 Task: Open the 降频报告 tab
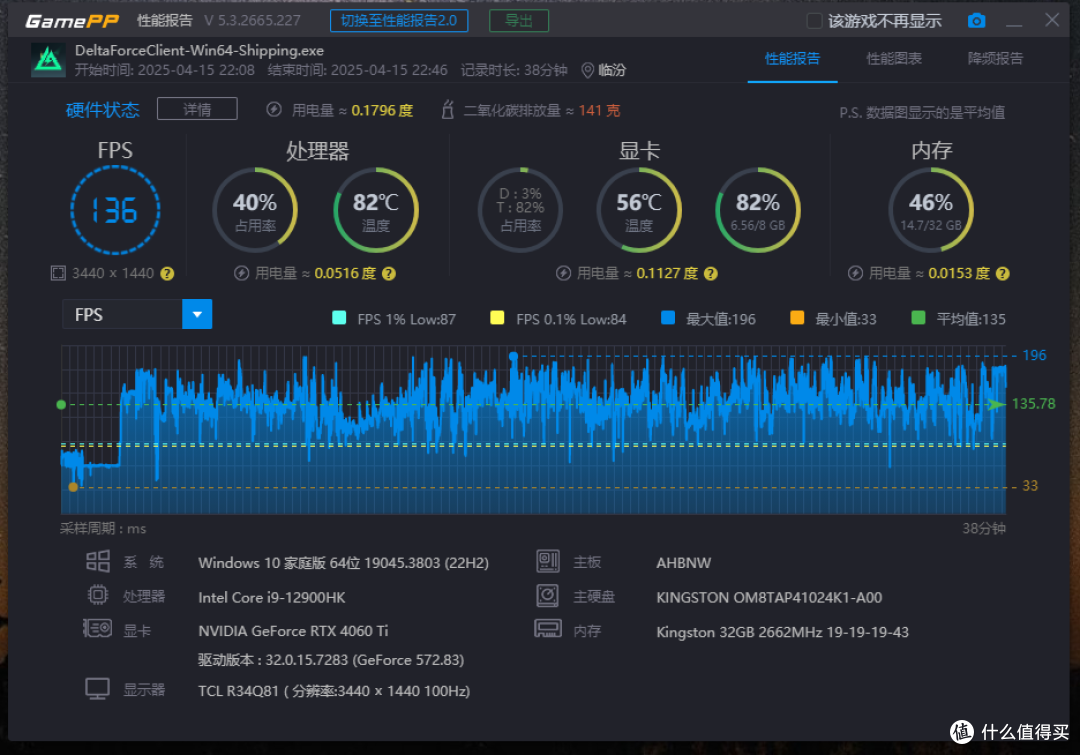click(x=995, y=59)
